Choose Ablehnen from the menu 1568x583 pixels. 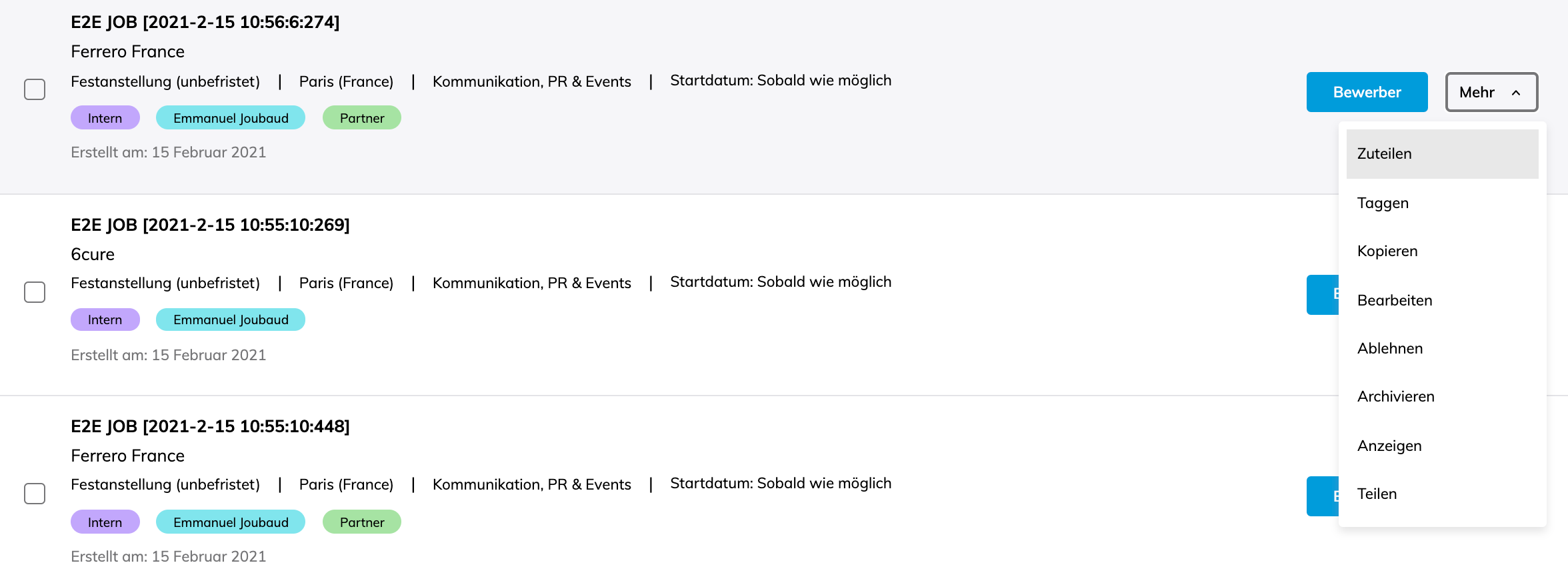(1389, 348)
